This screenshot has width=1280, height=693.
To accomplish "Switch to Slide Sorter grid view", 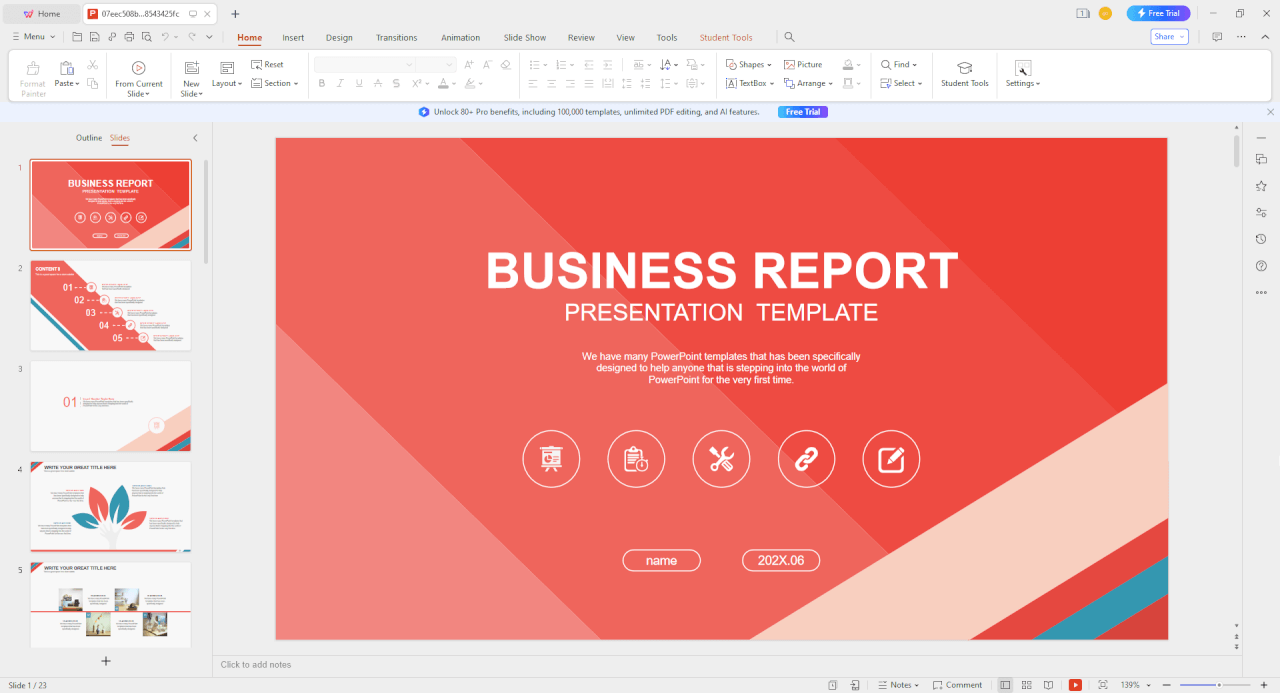I will point(1026,685).
